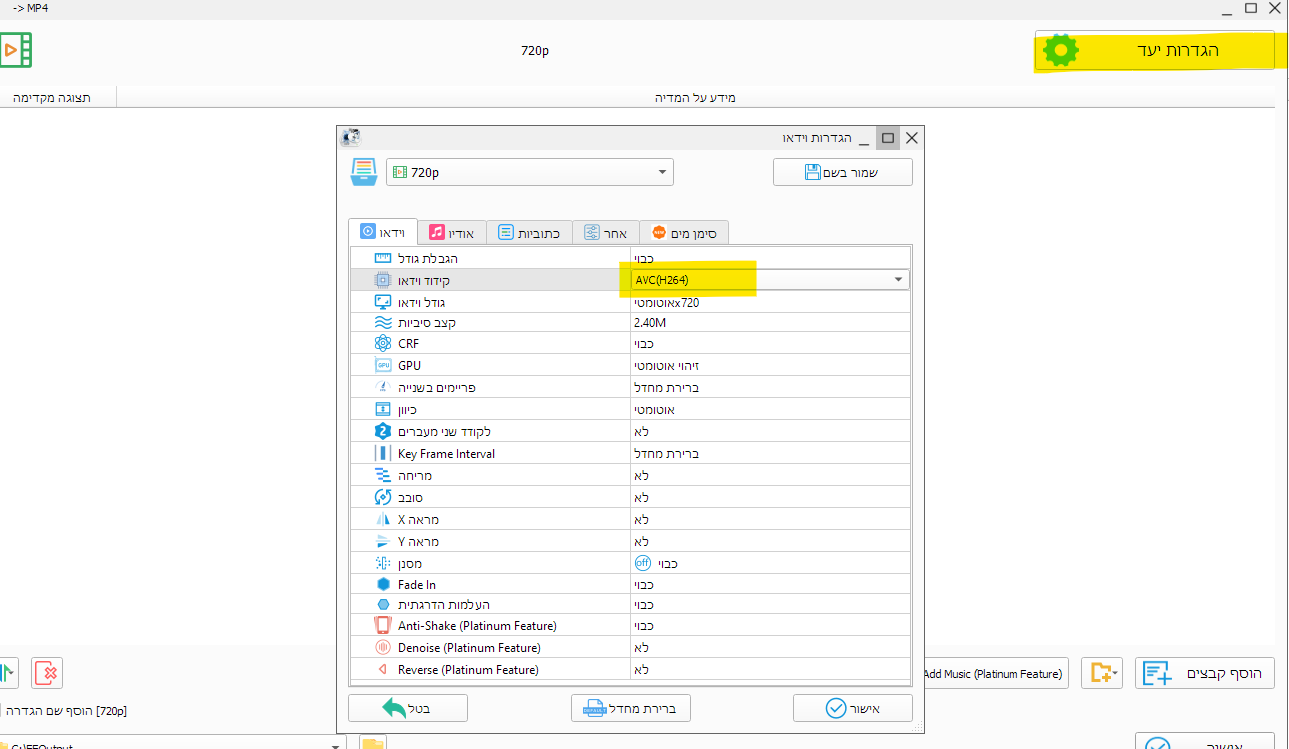The width and height of the screenshot is (1289, 749).
Task: Click the flip icon beside מראה Y
Action: [x=384, y=541]
